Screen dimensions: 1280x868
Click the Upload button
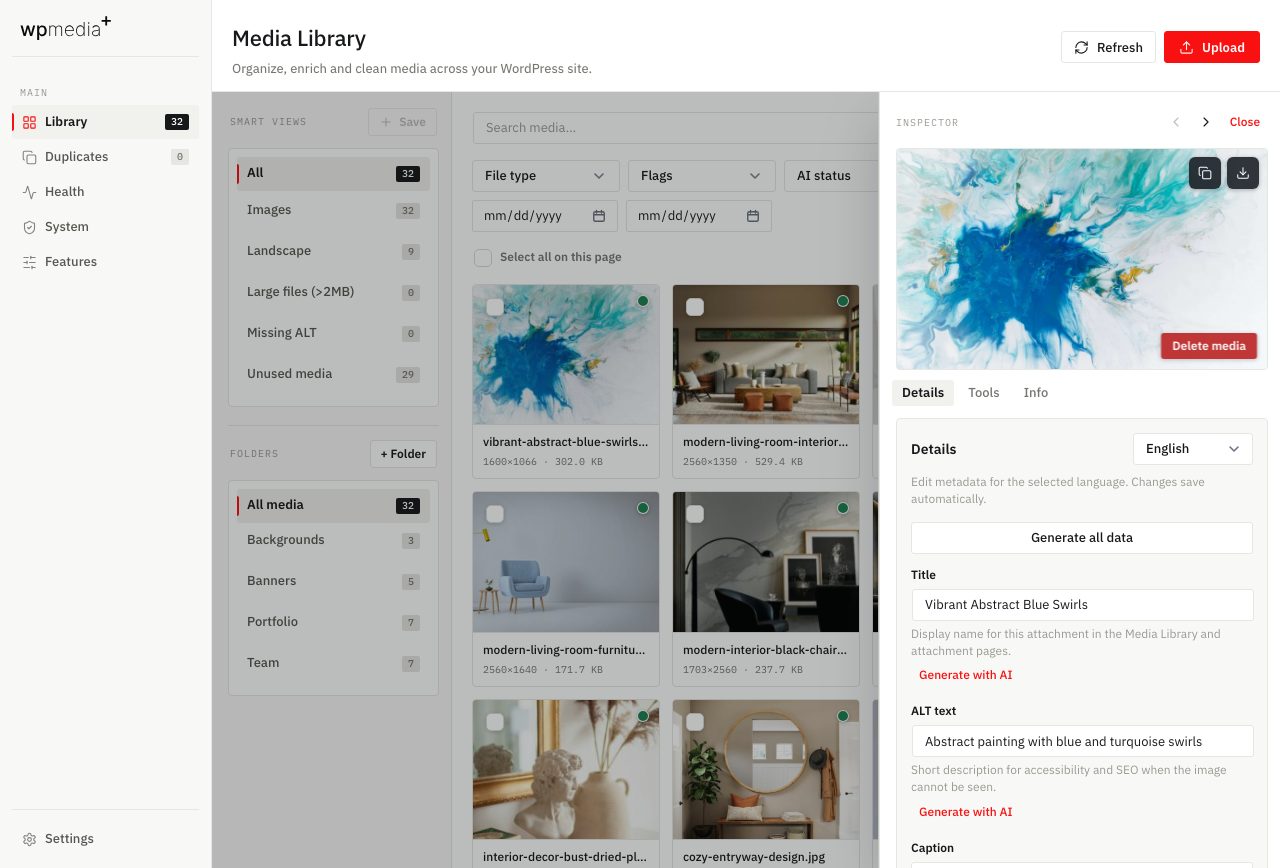(x=1212, y=47)
